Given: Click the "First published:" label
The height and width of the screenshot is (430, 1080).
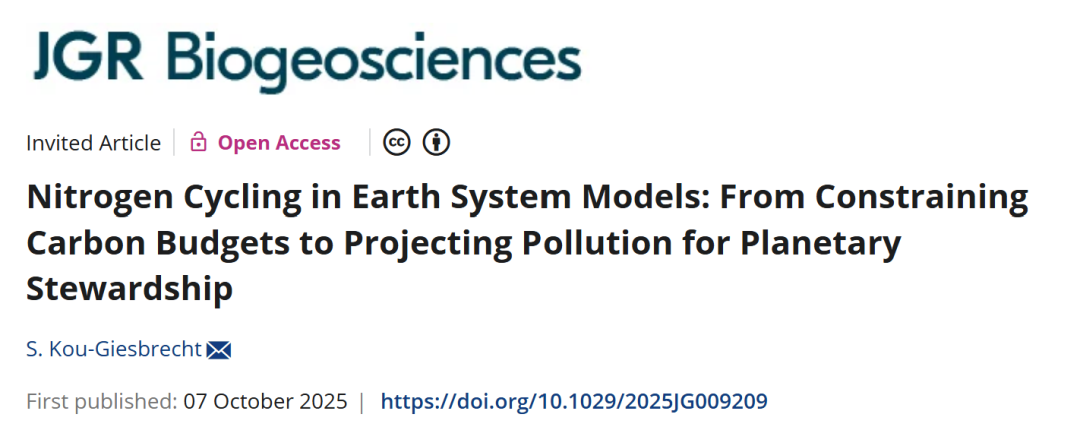Looking at the screenshot, I should [x=102, y=401].
